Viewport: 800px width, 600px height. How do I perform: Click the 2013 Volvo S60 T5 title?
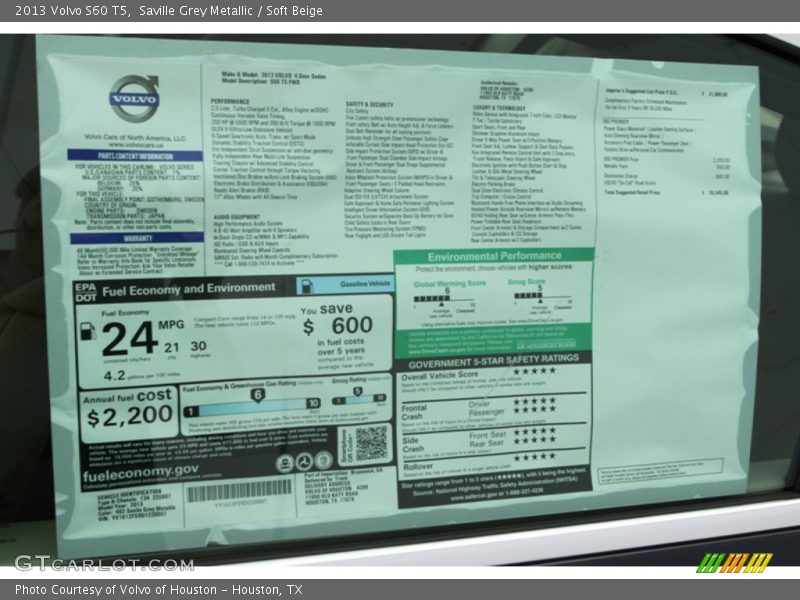click(x=66, y=11)
